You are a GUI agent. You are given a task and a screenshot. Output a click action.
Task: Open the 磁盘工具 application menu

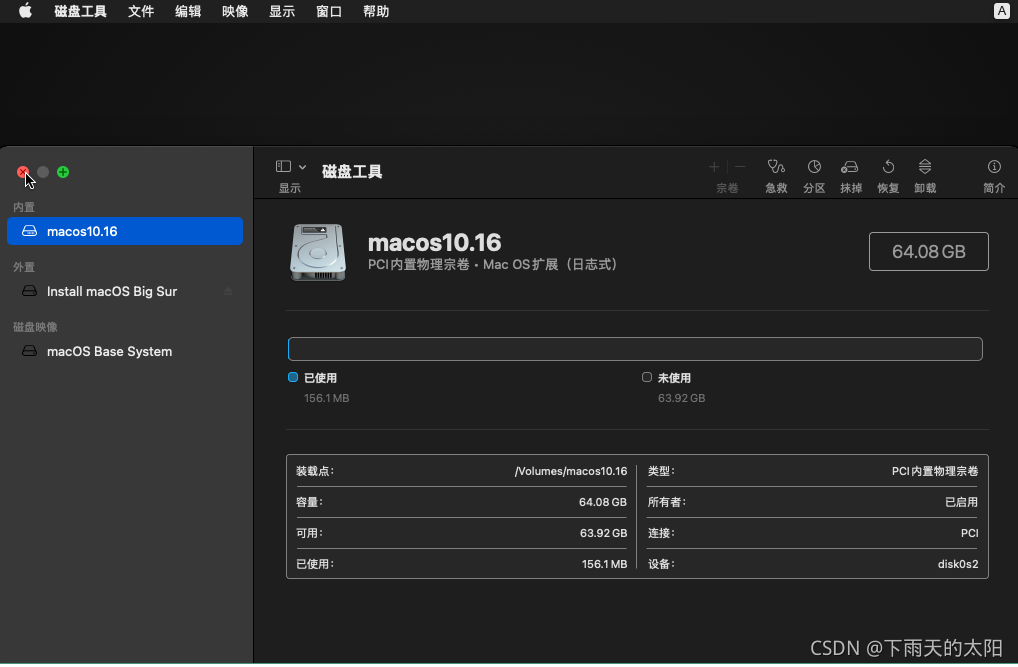(81, 11)
